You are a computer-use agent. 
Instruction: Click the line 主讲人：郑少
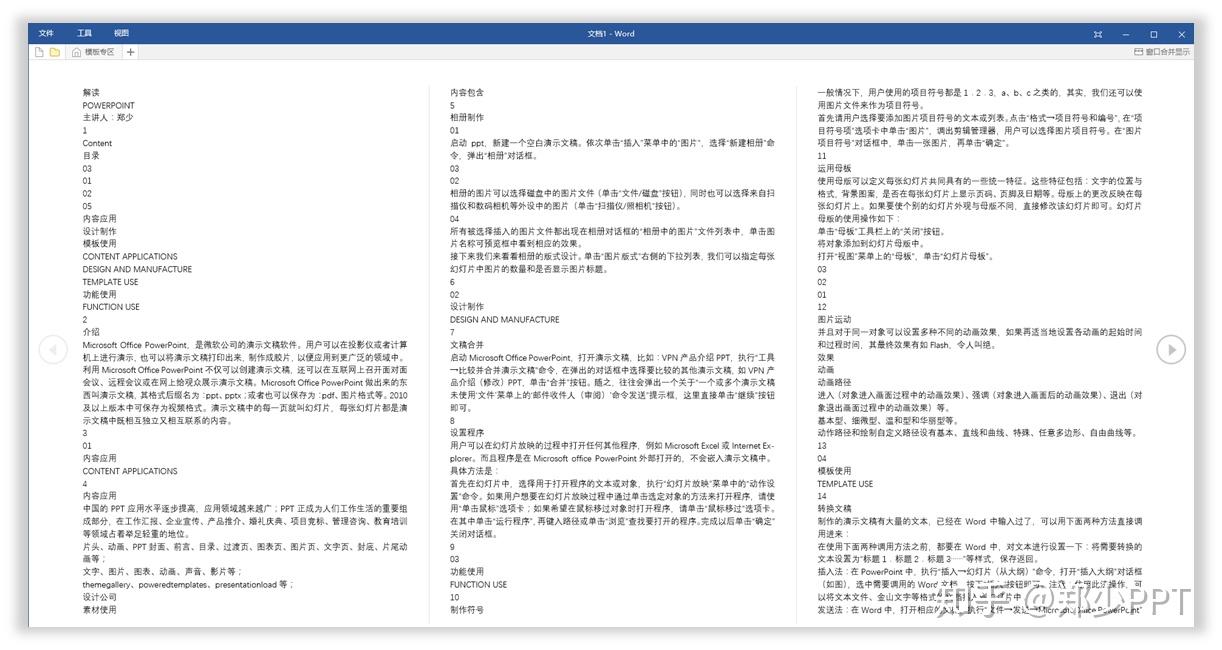pyautogui.click(x=107, y=118)
